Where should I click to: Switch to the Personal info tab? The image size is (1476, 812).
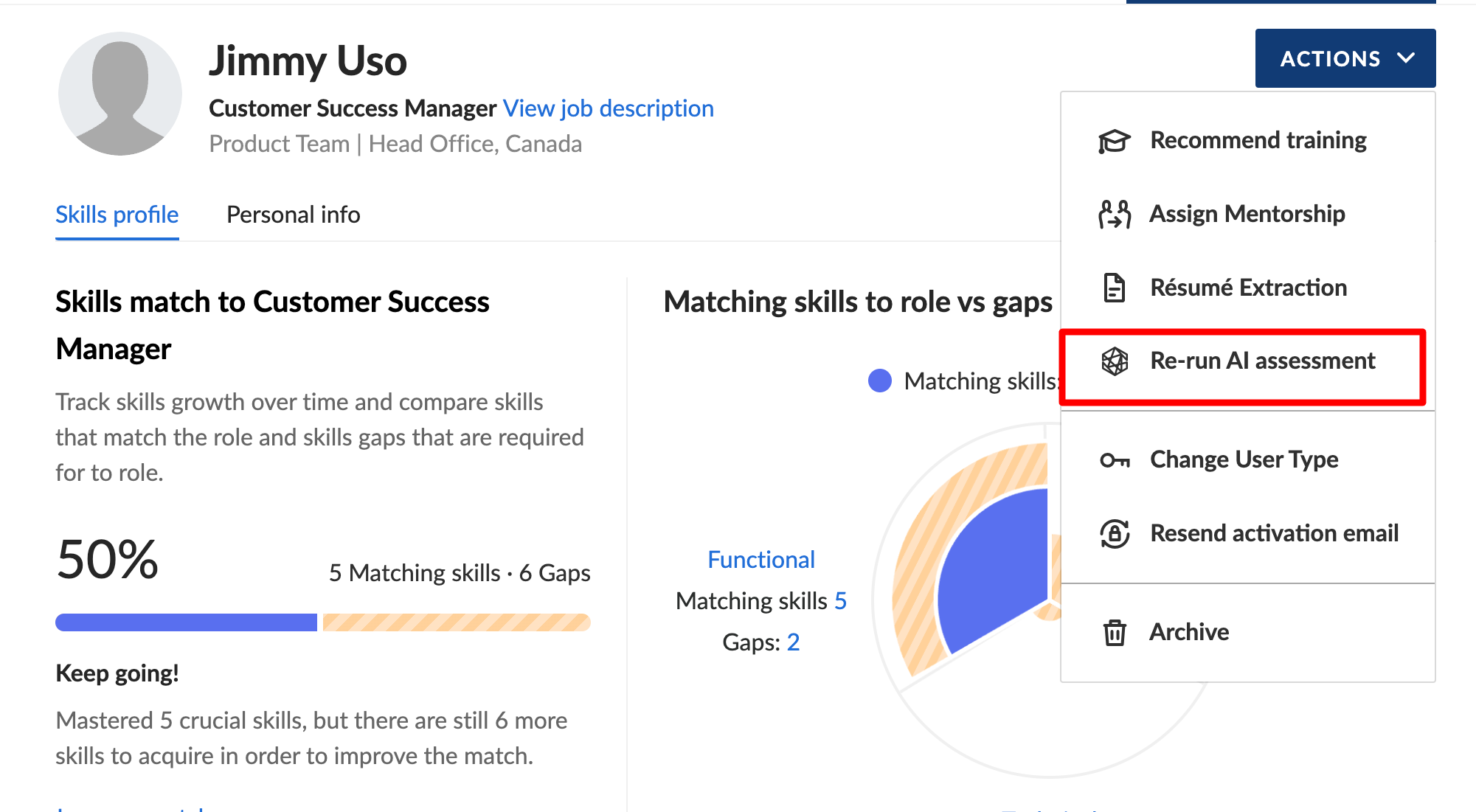[x=294, y=215]
